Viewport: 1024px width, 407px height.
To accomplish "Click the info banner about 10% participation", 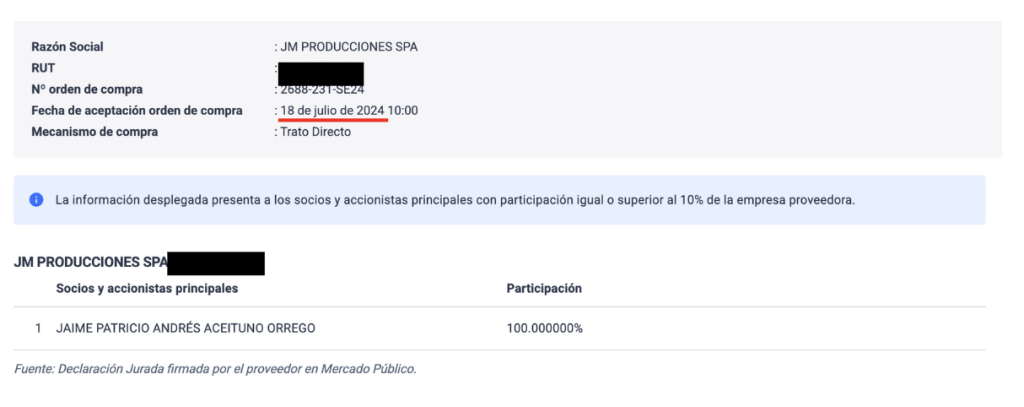I will 500,200.
